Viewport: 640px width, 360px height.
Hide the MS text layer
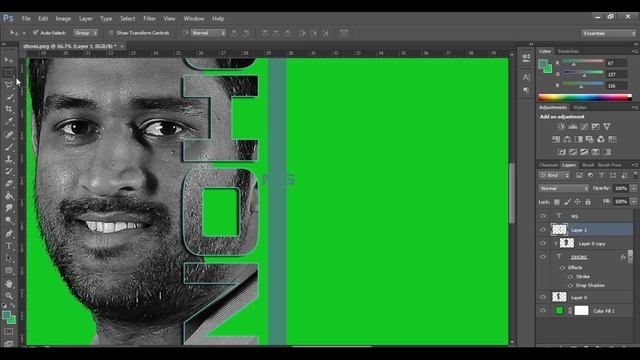click(x=543, y=216)
